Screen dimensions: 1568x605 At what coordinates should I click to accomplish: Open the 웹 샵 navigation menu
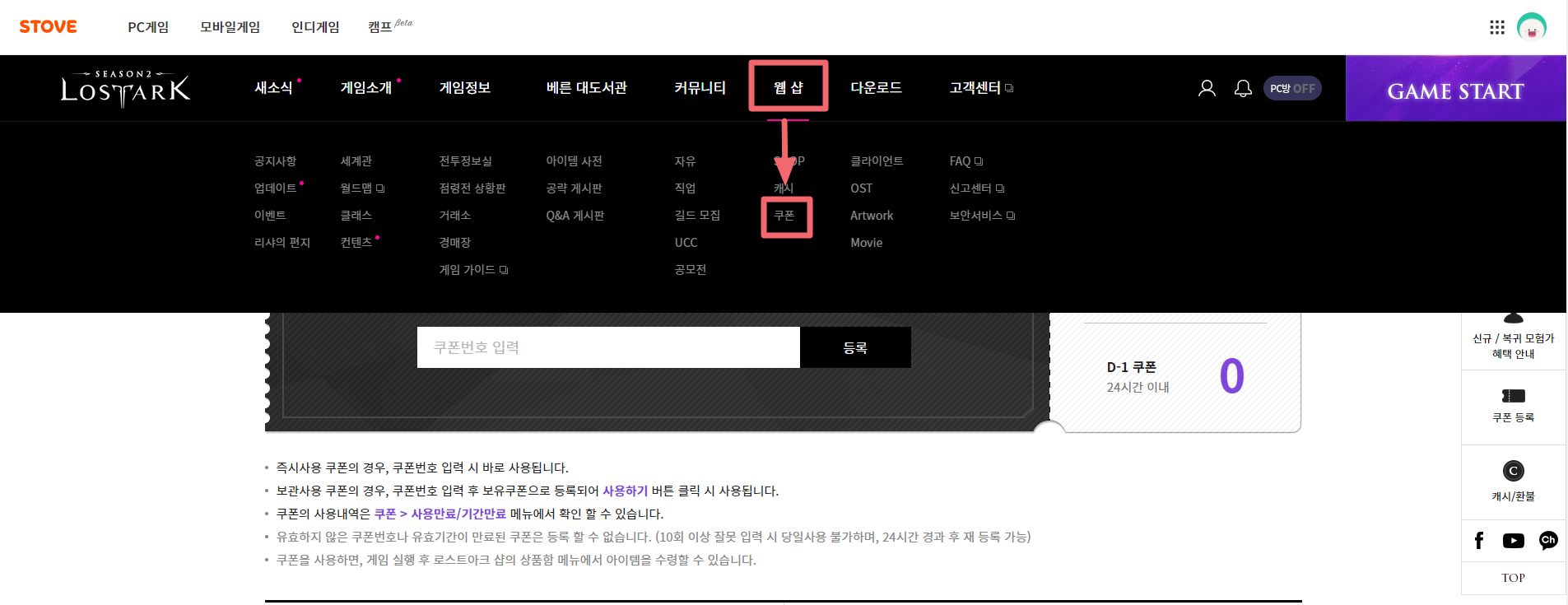pos(789,87)
